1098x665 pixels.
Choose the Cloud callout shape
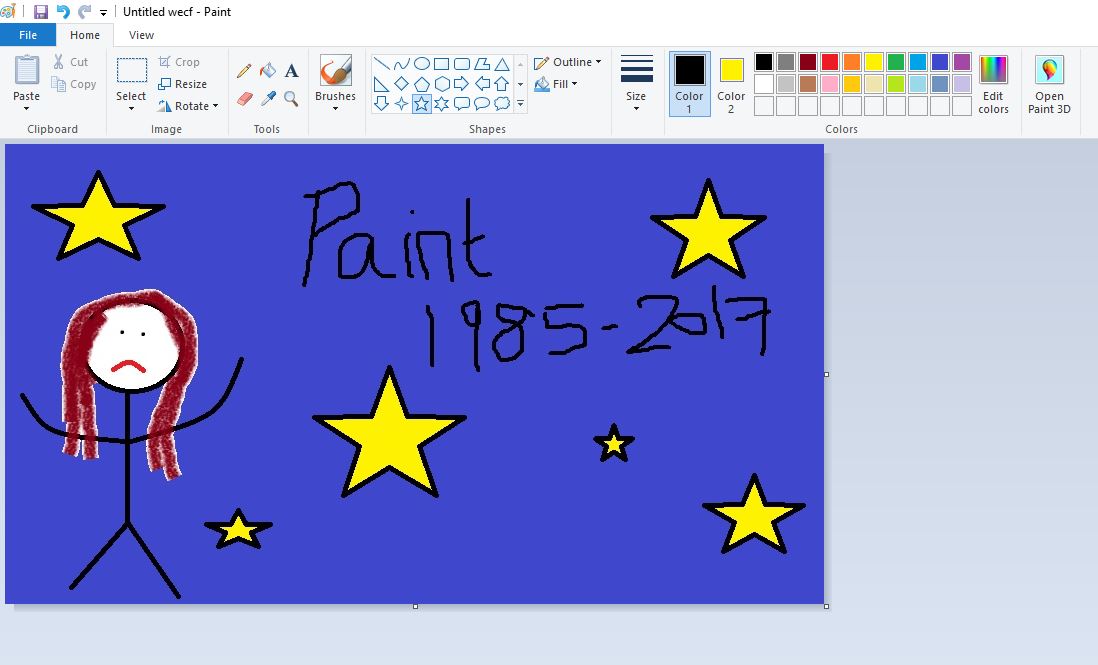click(x=501, y=104)
